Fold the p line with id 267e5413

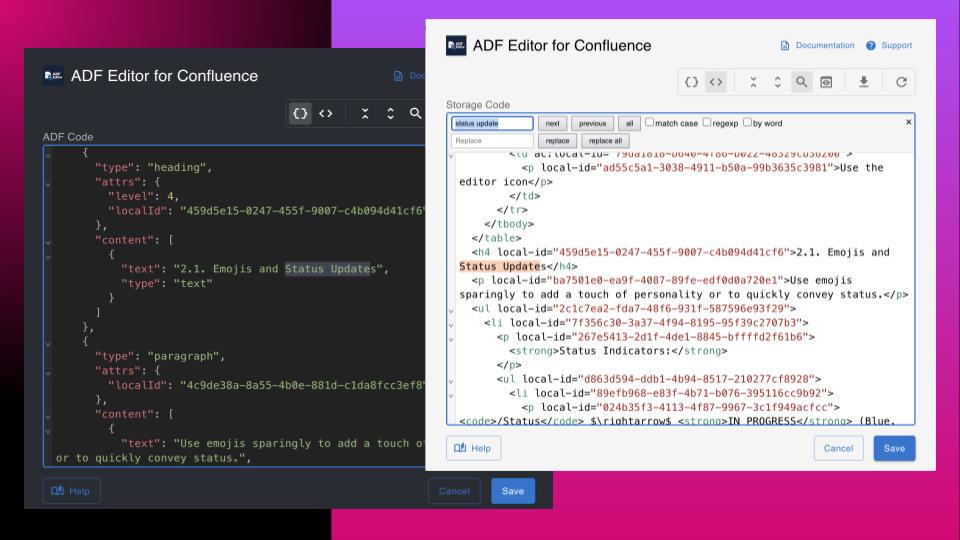point(452,339)
